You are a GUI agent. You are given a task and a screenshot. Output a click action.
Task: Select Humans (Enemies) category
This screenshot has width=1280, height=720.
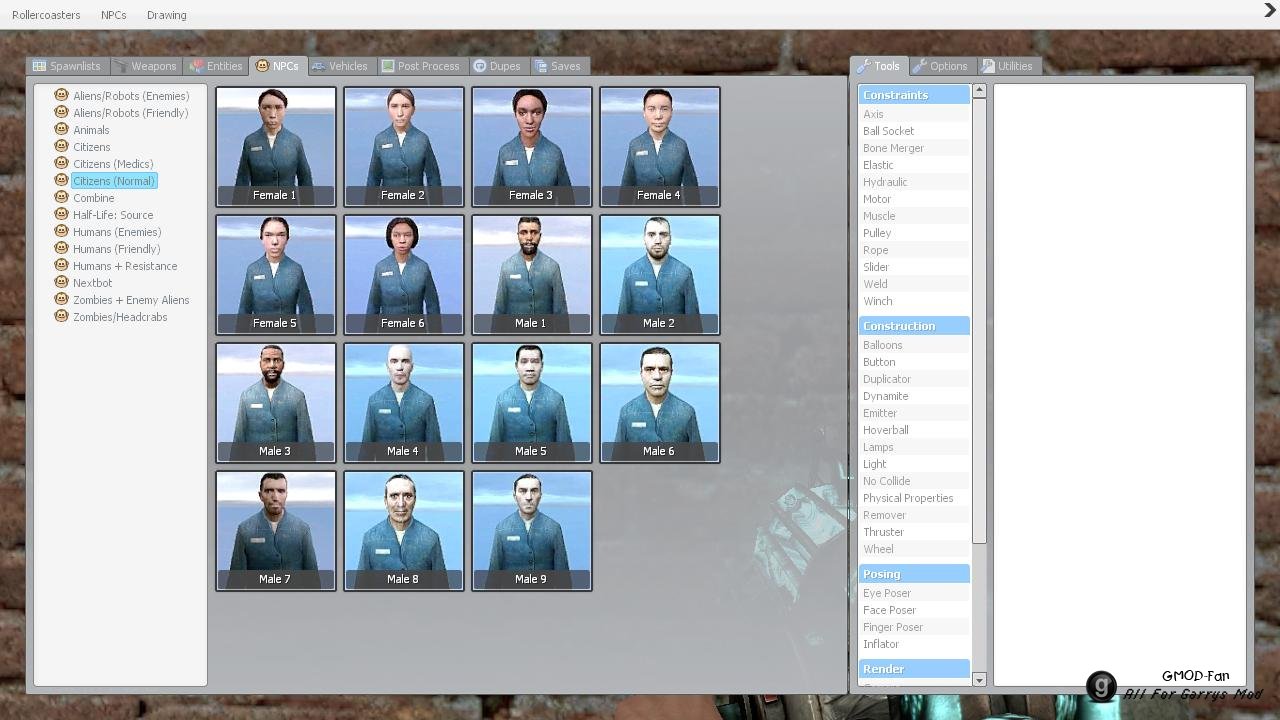pos(117,232)
